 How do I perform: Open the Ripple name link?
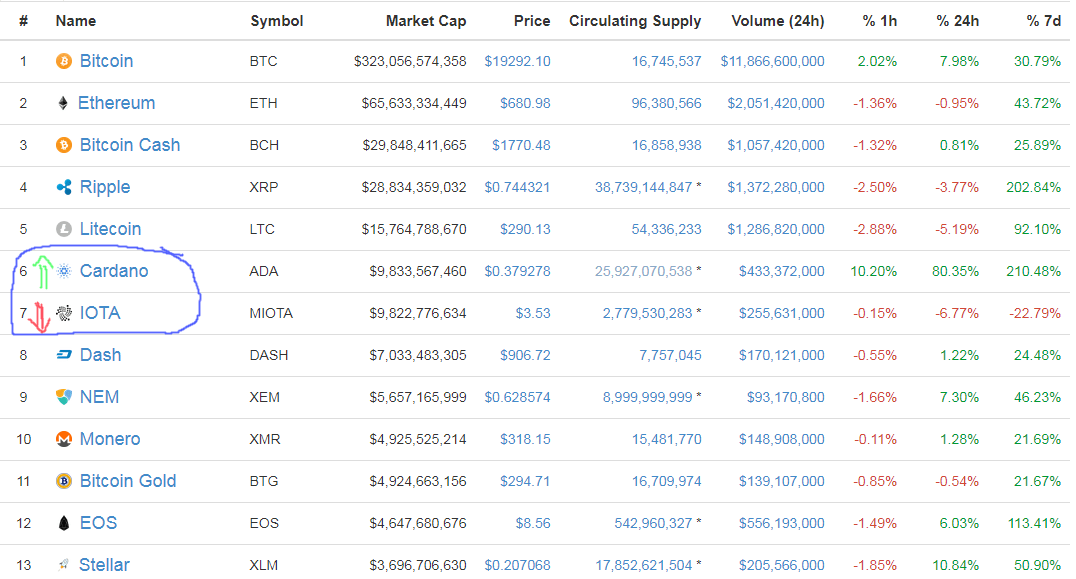point(105,187)
